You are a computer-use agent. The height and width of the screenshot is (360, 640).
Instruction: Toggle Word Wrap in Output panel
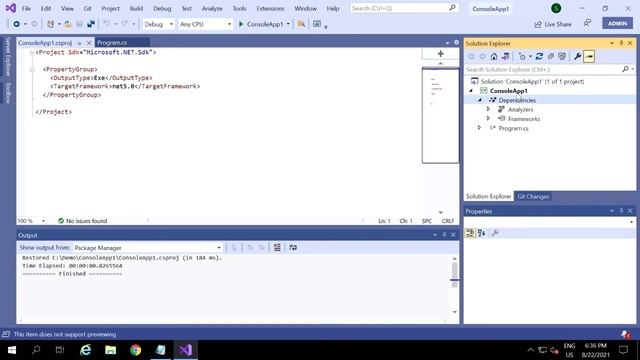293,247
